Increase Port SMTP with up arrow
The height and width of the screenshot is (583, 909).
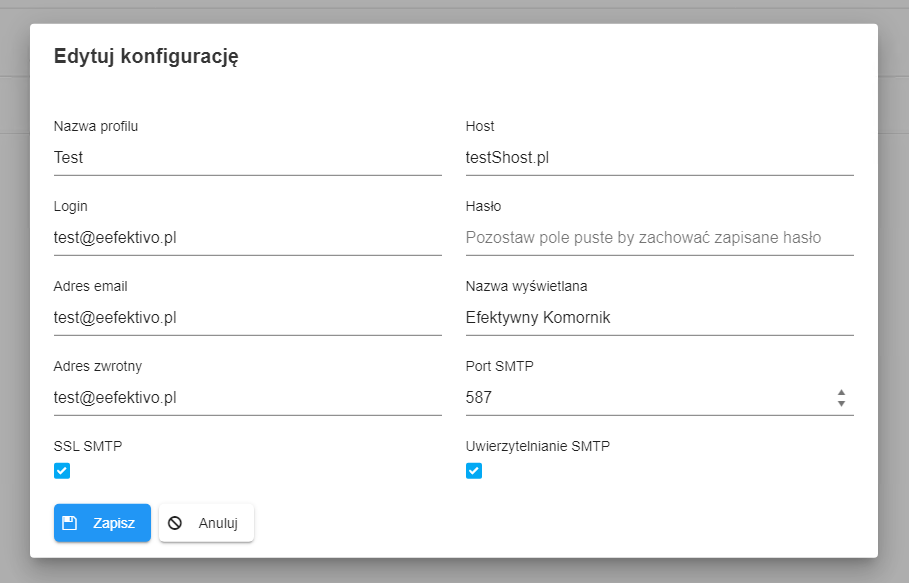coord(841,392)
